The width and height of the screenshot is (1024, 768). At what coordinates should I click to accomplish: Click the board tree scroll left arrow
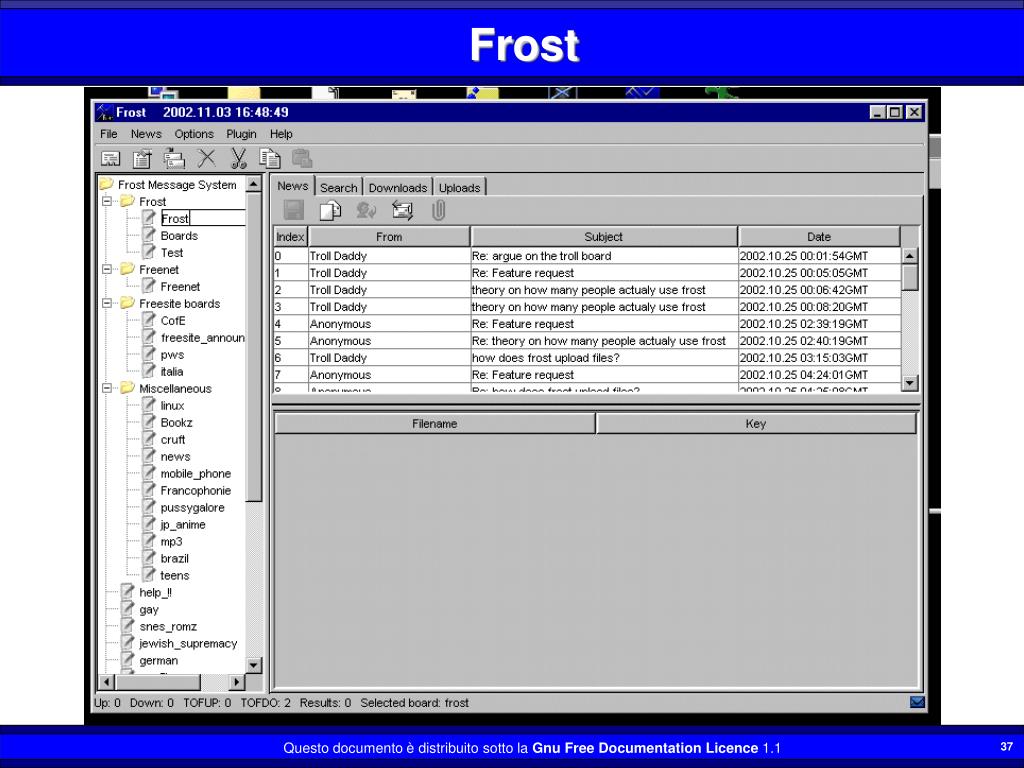[106, 682]
